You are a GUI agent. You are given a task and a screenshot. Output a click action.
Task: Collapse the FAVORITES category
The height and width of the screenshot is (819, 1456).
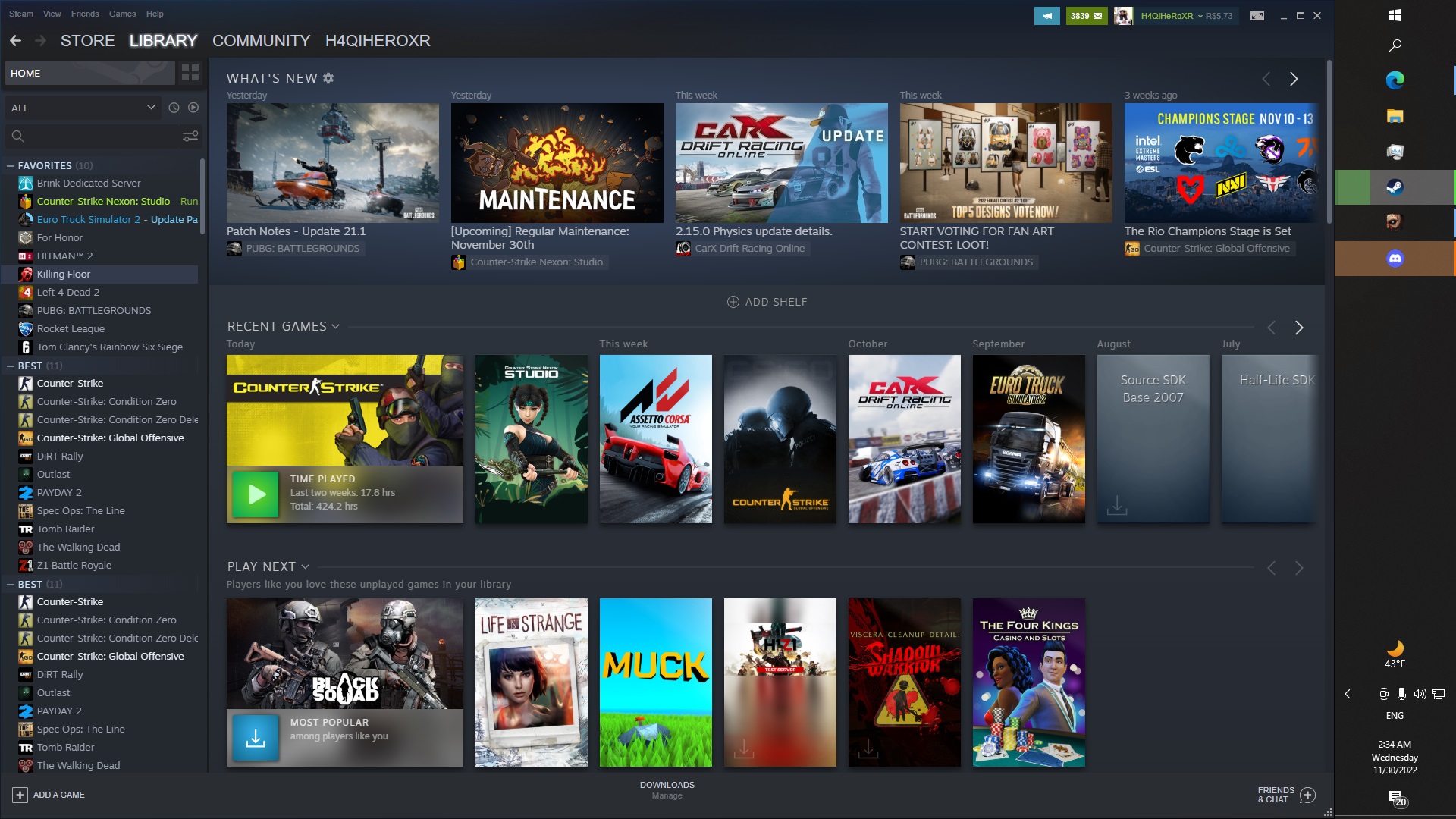(11, 165)
